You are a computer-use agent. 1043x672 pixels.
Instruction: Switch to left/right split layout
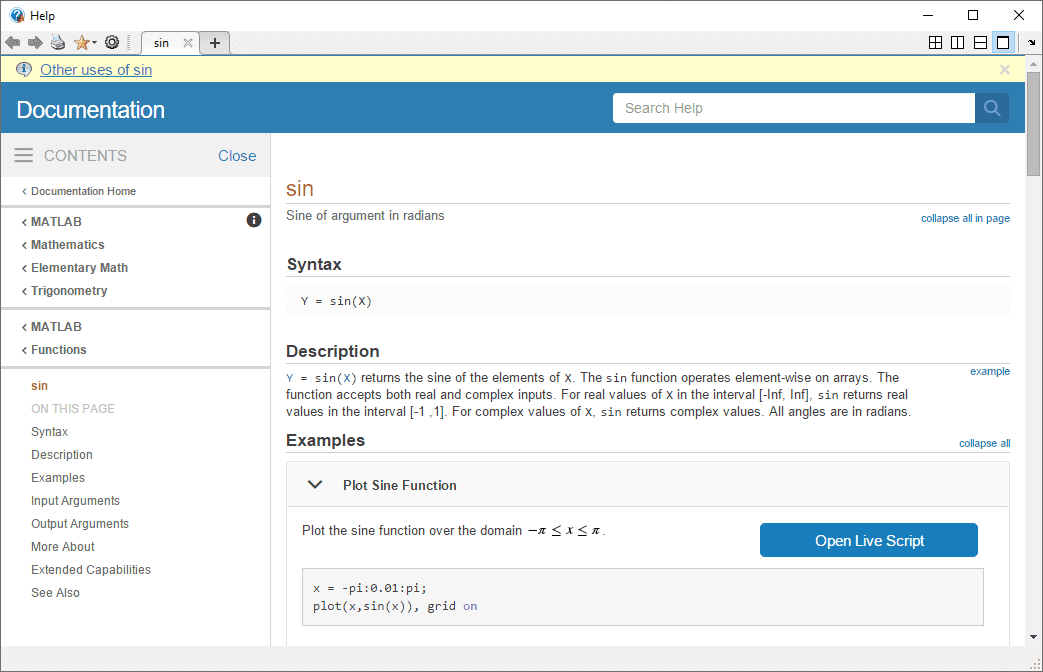pos(958,43)
